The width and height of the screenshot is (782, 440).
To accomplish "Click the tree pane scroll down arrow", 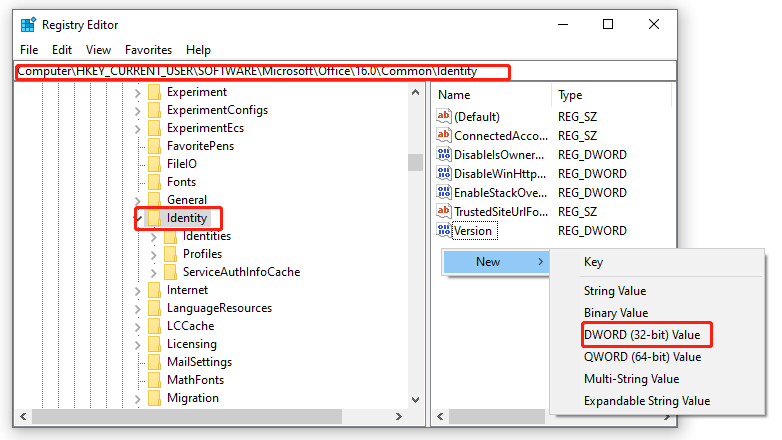I will [415, 400].
